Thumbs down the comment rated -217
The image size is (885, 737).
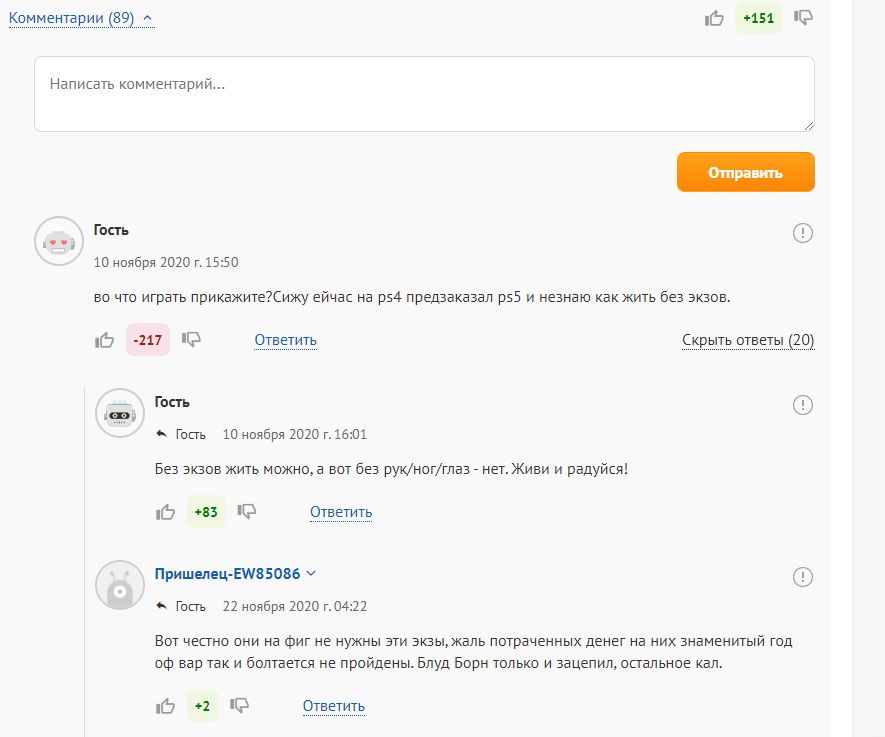[x=191, y=340]
